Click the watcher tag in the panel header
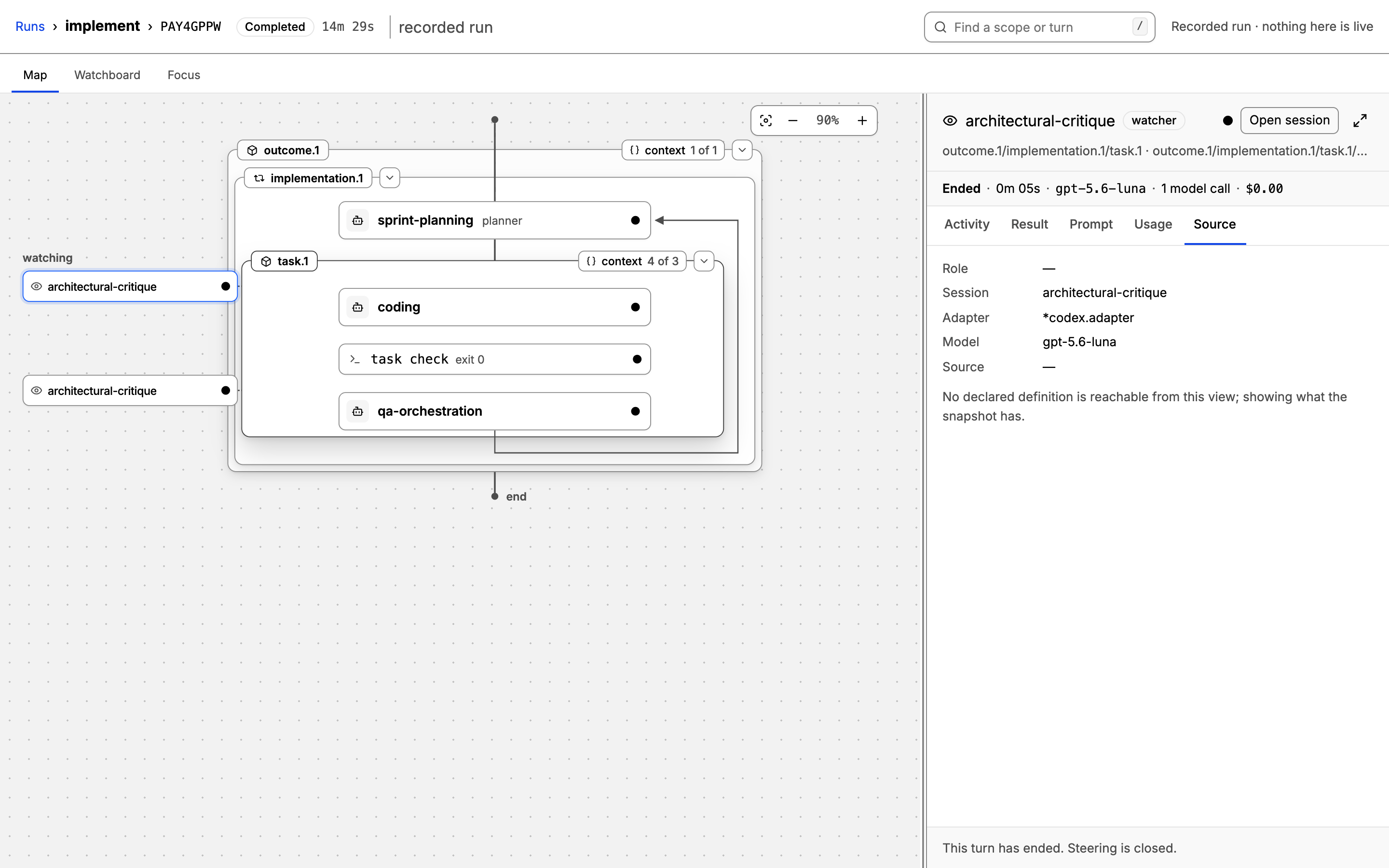This screenshot has width=1389, height=868. 1154,121
